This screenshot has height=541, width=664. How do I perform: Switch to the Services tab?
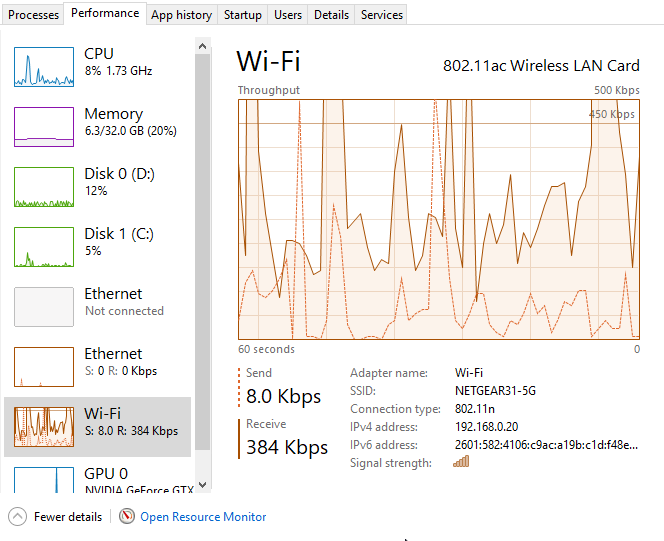(382, 15)
